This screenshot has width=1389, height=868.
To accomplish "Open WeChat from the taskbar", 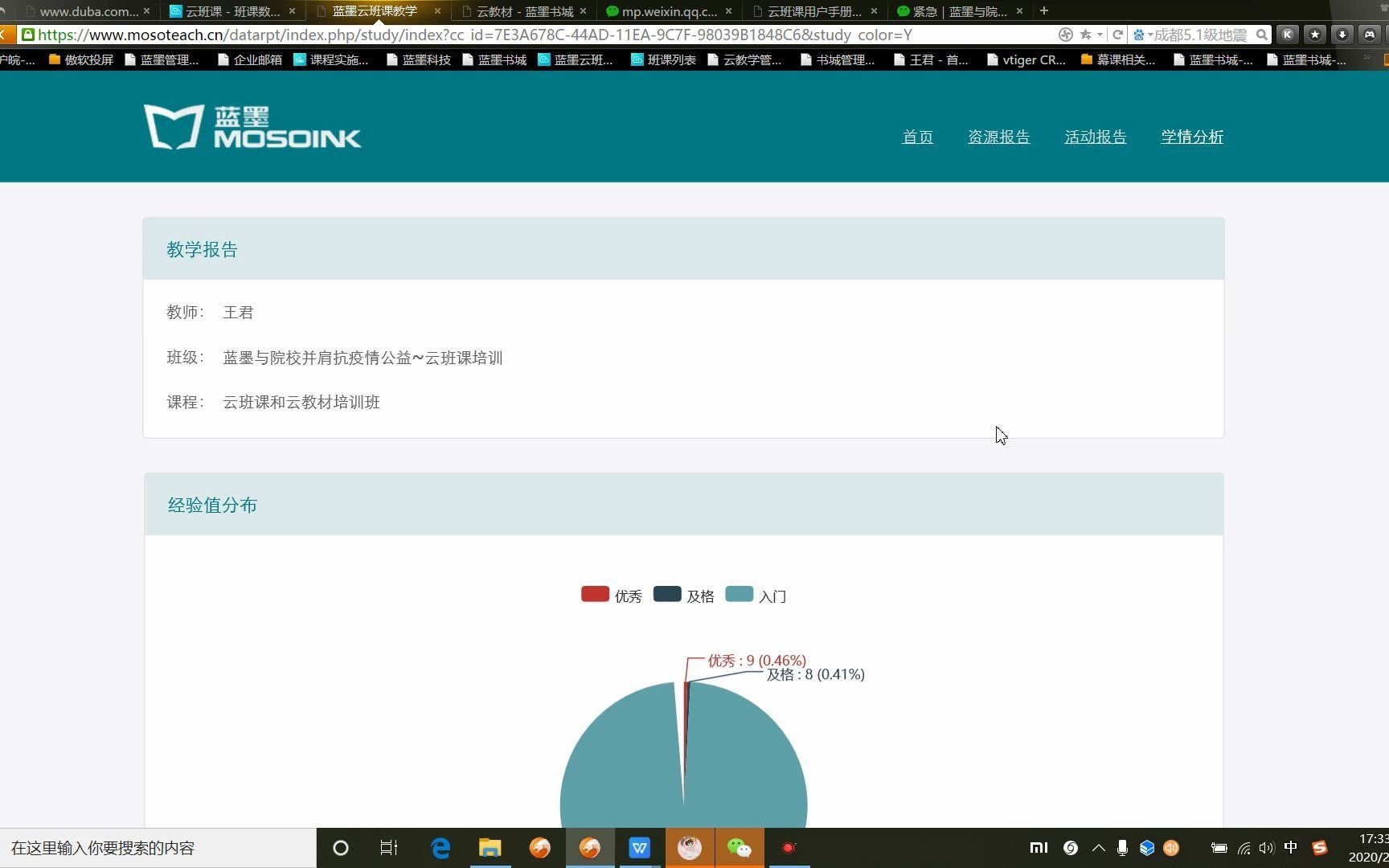I will tap(739, 848).
